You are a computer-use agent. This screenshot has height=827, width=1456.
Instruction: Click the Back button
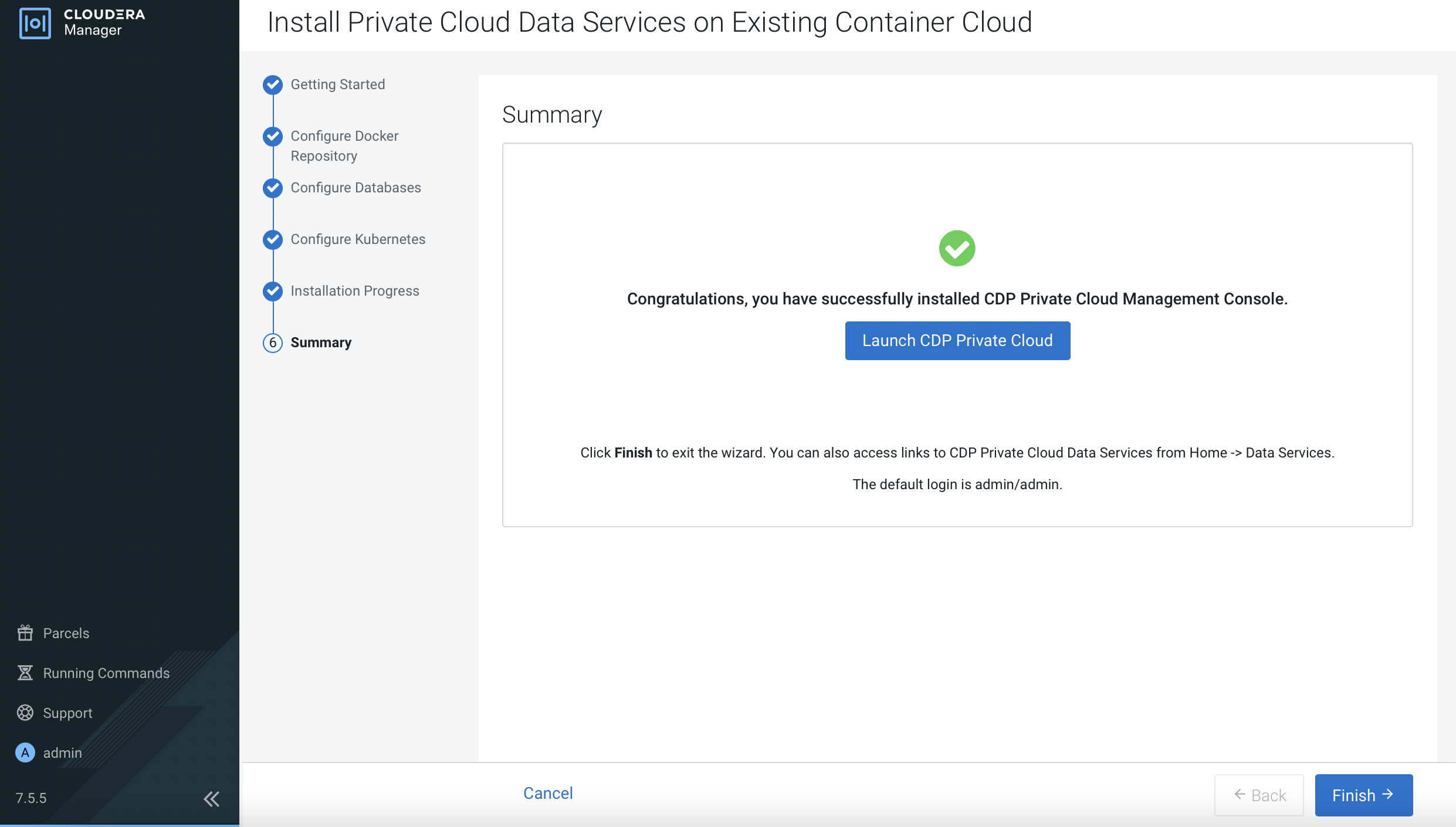pyautogui.click(x=1259, y=795)
